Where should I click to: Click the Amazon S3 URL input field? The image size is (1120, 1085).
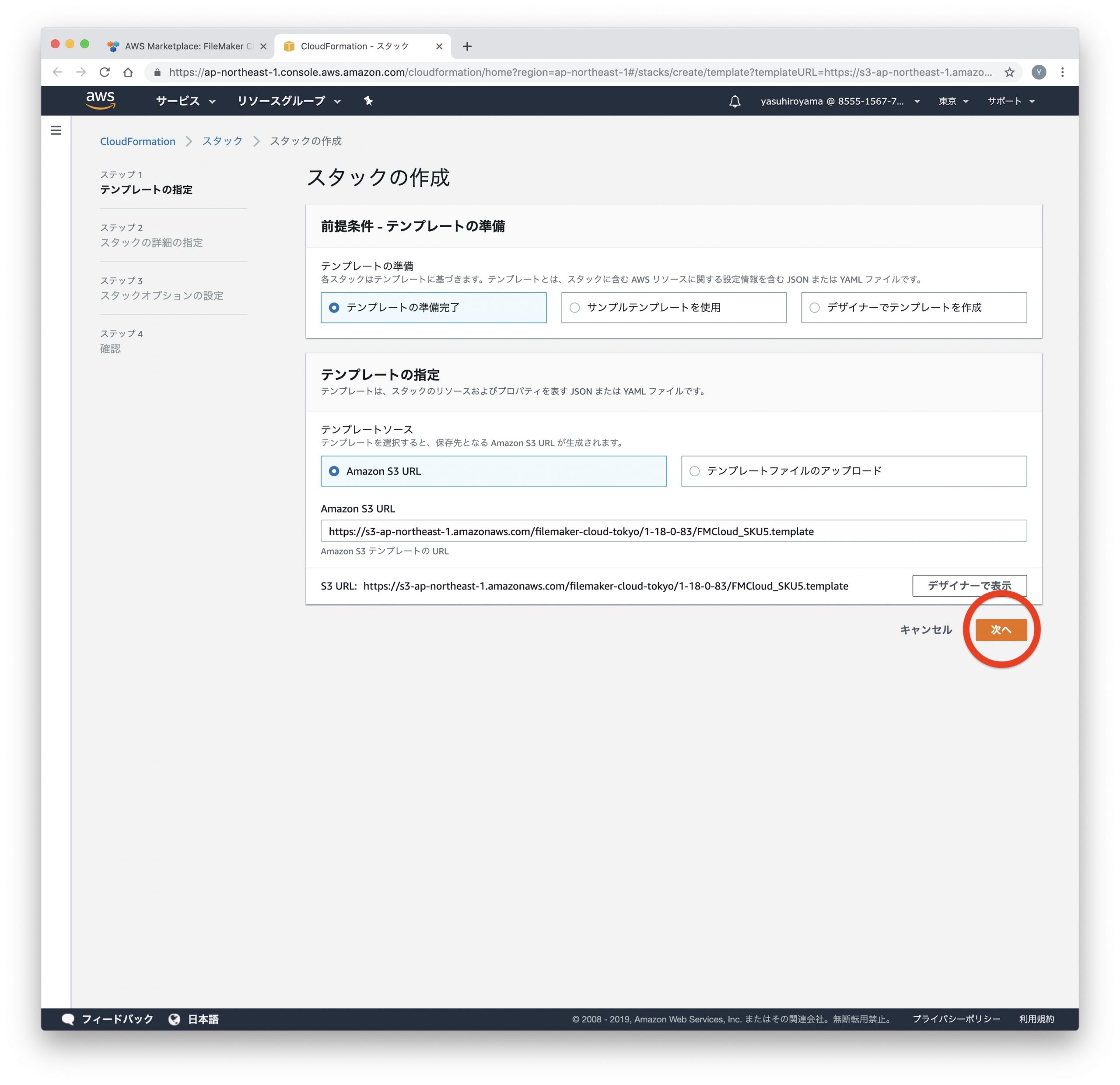[x=673, y=531]
